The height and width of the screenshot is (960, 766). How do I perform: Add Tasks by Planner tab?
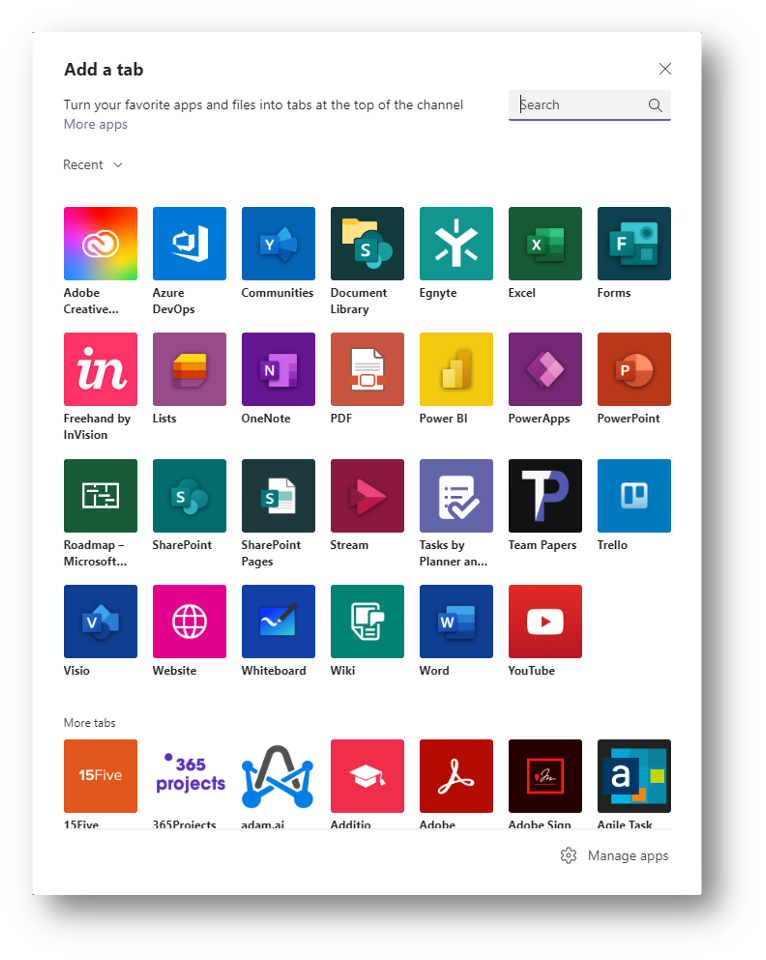coord(456,495)
